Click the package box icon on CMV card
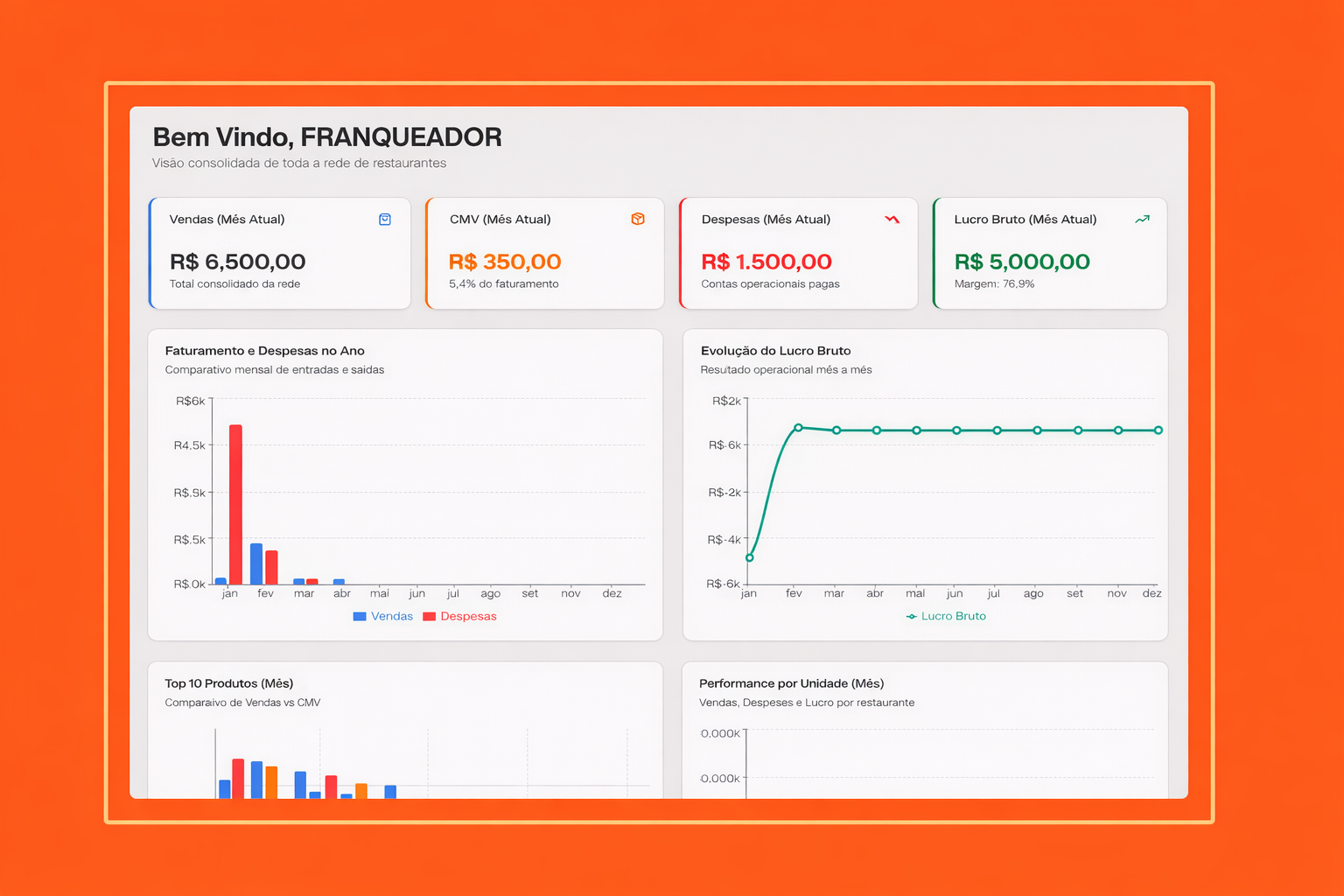 pos(638,220)
